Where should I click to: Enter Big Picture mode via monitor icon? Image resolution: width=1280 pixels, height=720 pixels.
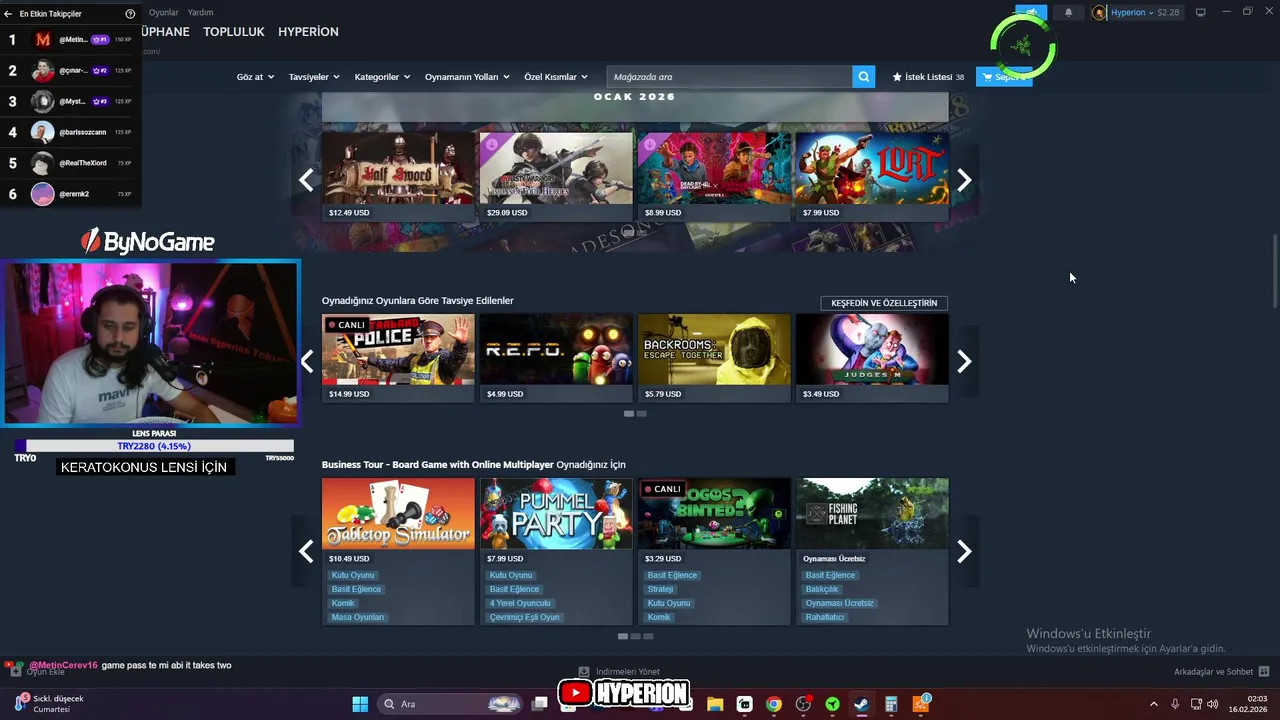click(x=1201, y=12)
